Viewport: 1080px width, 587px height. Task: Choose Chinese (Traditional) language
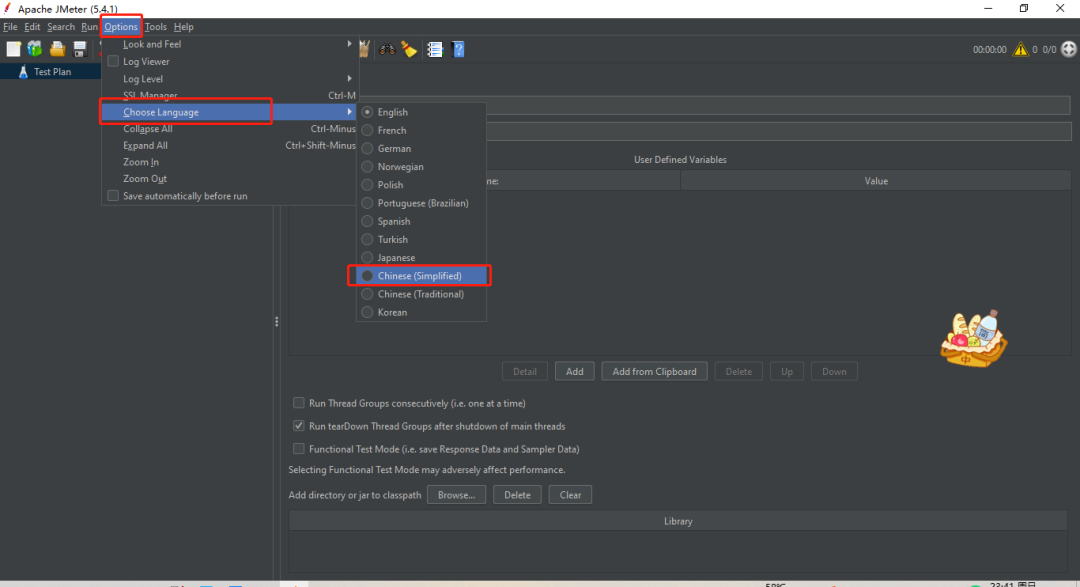click(421, 294)
